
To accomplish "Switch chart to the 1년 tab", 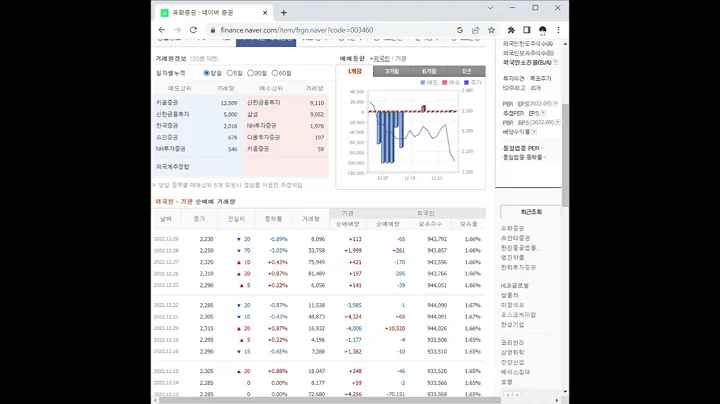I will (467, 71).
